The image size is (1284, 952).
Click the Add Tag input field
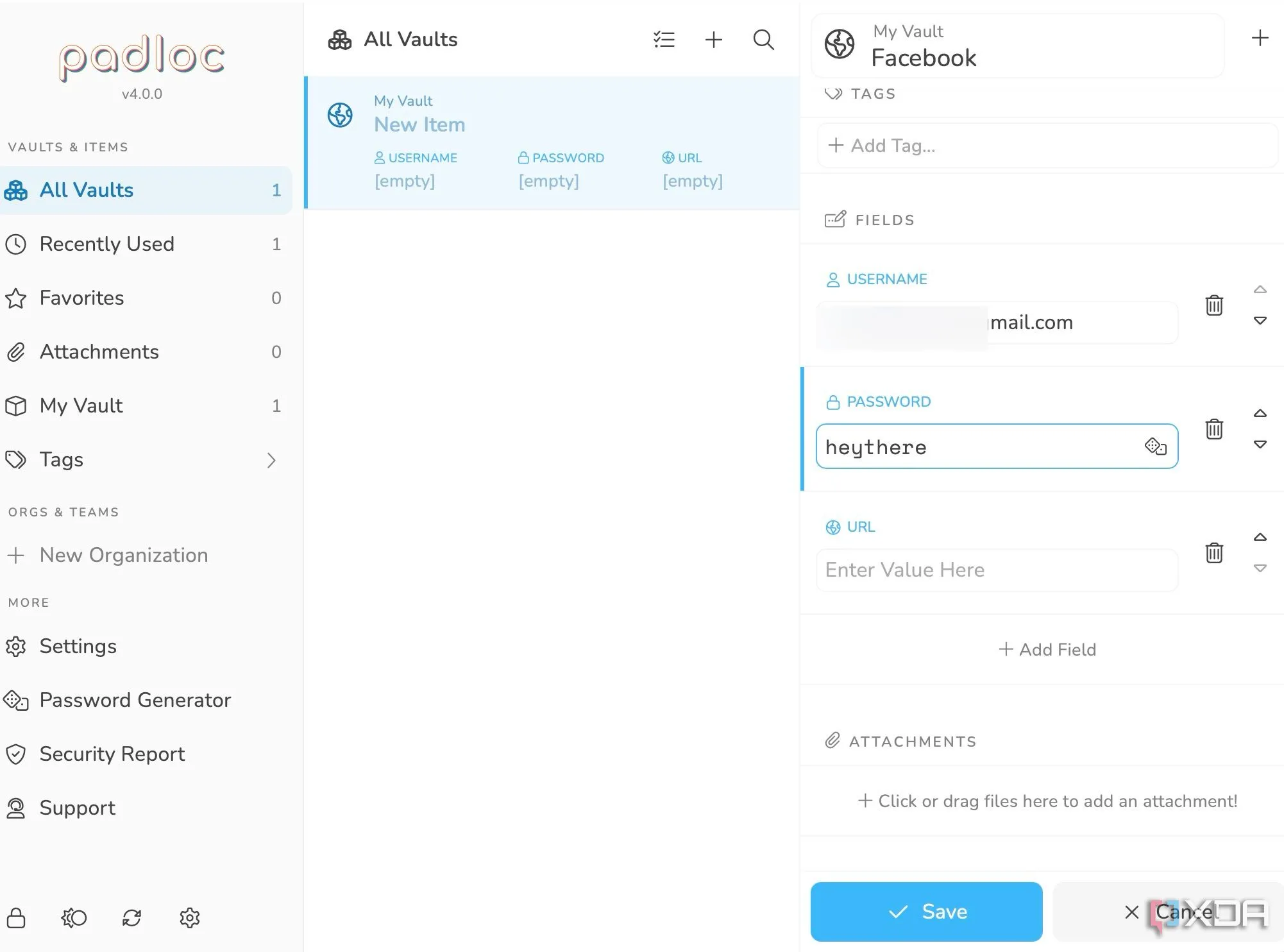coord(1045,146)
